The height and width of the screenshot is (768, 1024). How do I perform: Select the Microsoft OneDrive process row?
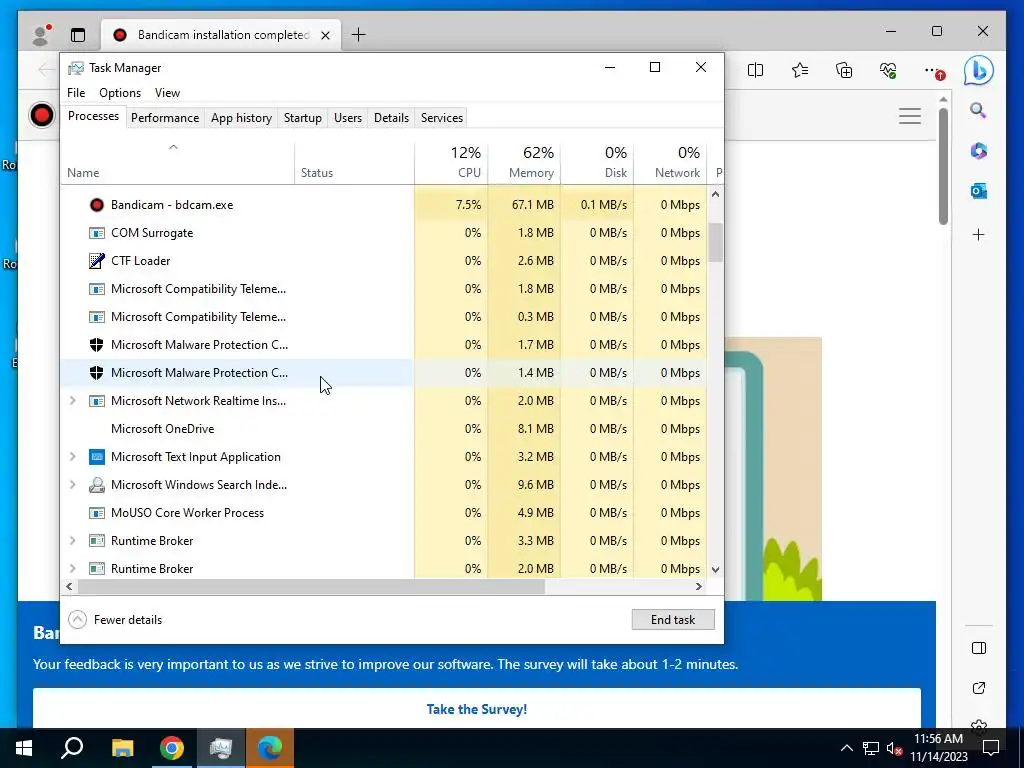pyautogui.click(x=384, y=429)
